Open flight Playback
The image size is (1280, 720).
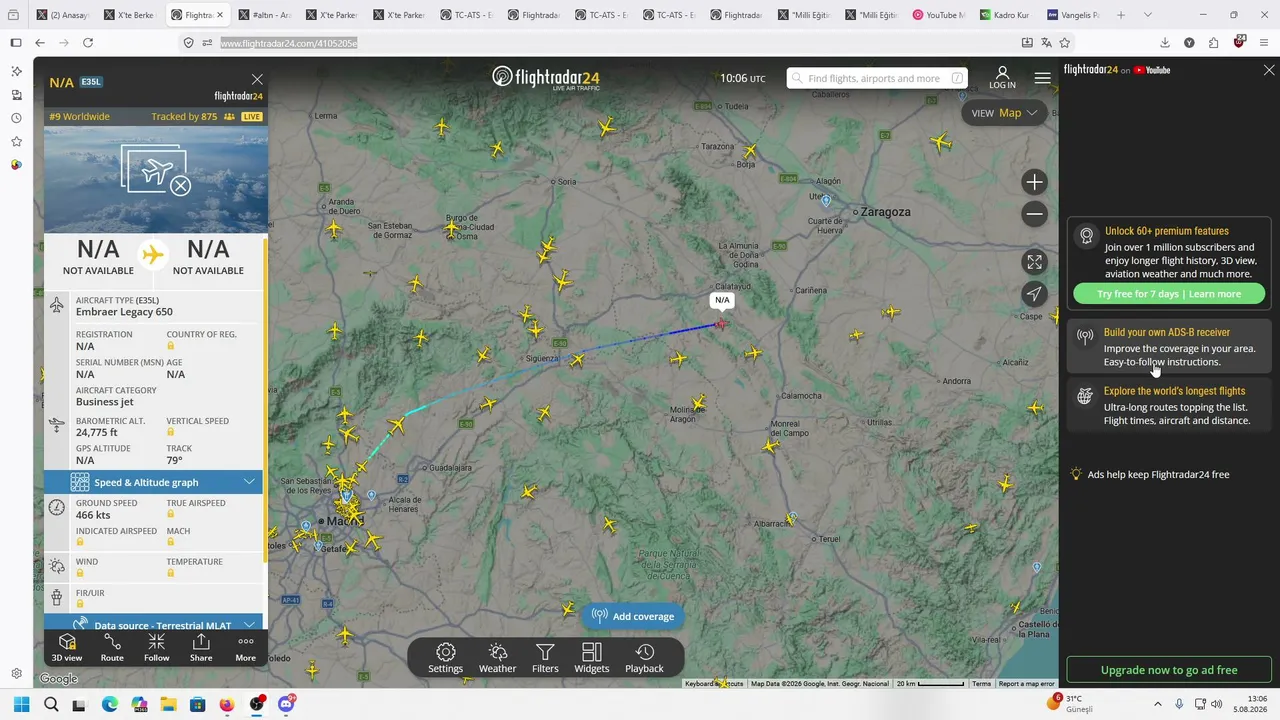point(644,658)
